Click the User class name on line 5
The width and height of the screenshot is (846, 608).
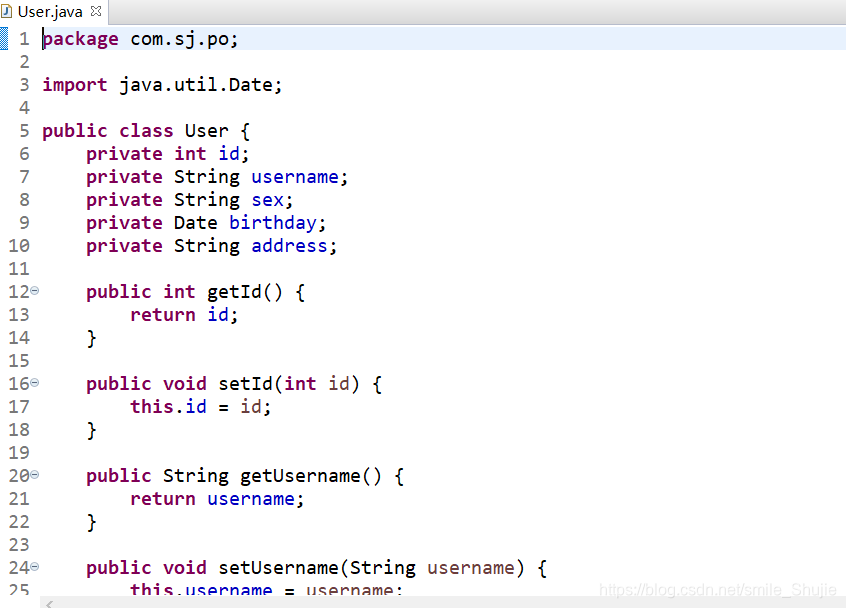(x=207, y=131)
